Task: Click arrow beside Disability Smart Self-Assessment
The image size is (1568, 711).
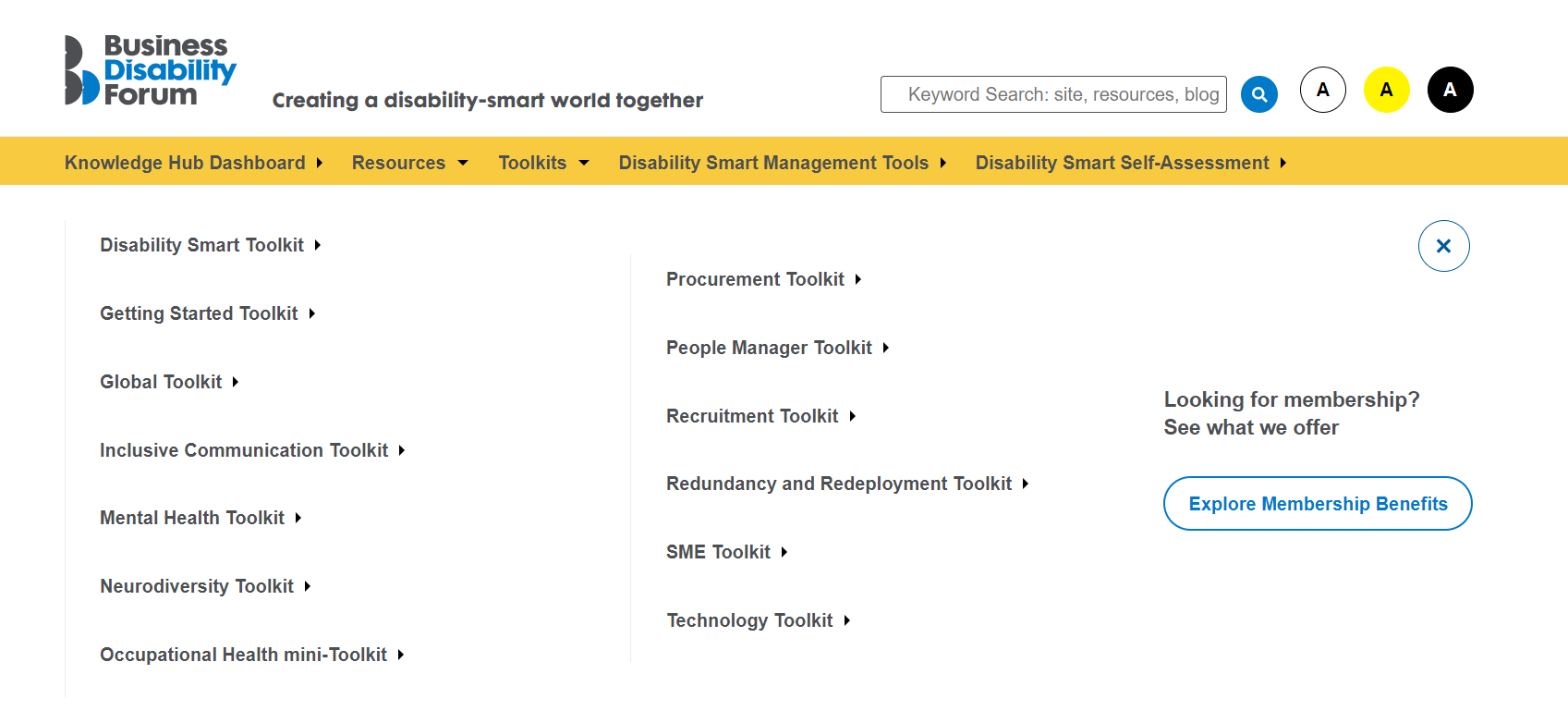Action: (1283, 163)
